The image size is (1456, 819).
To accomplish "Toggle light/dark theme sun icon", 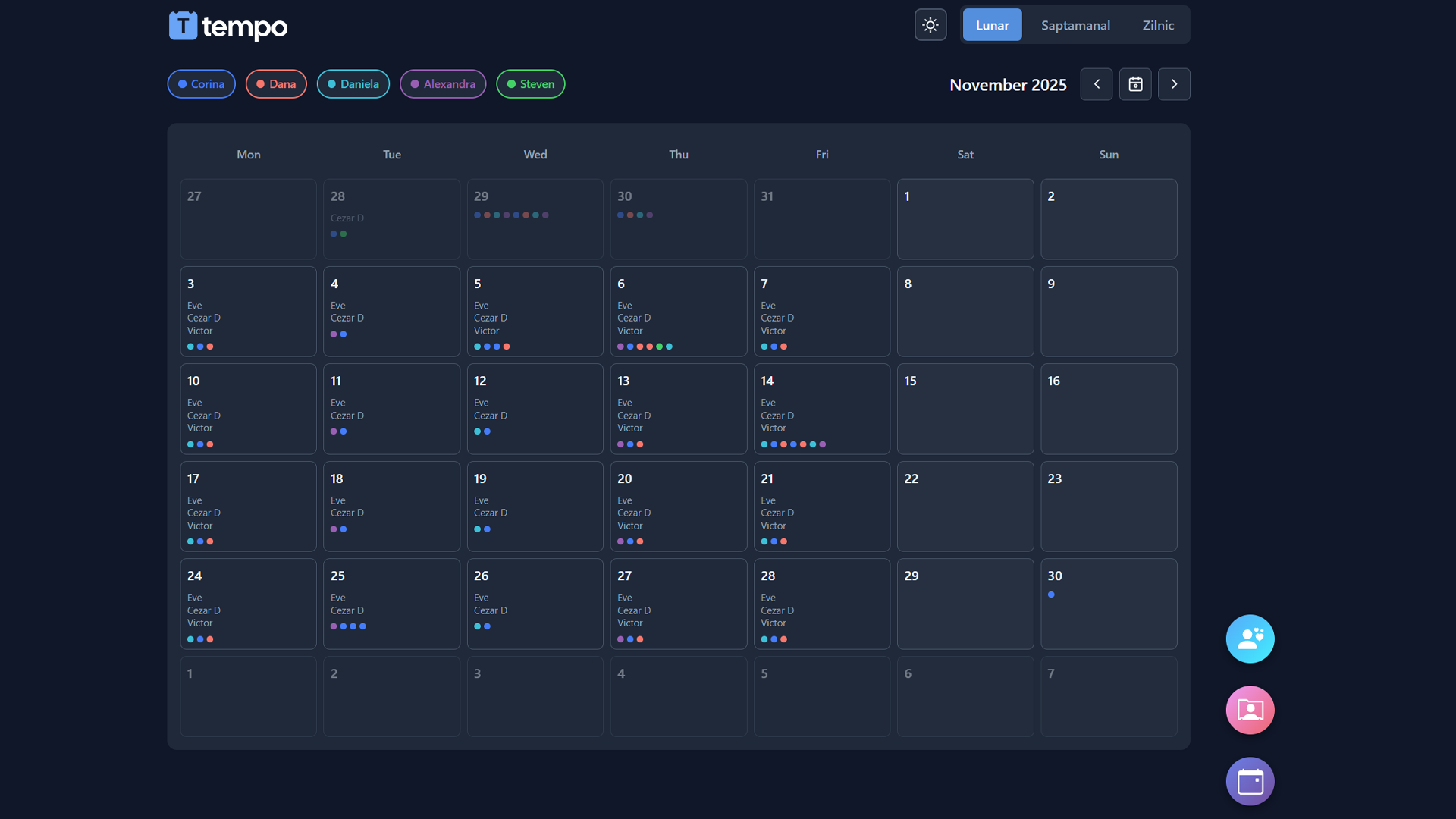I will 930,25.
